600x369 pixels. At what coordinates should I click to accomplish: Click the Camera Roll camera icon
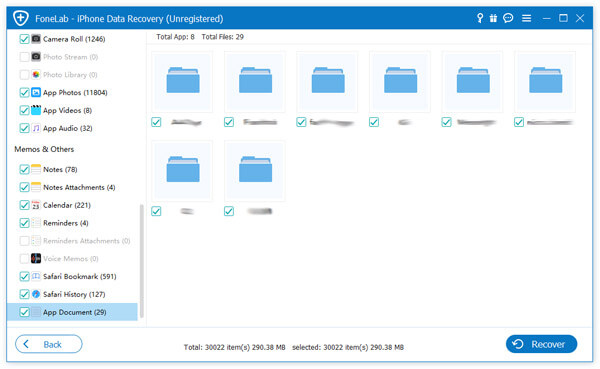(36, 39)
